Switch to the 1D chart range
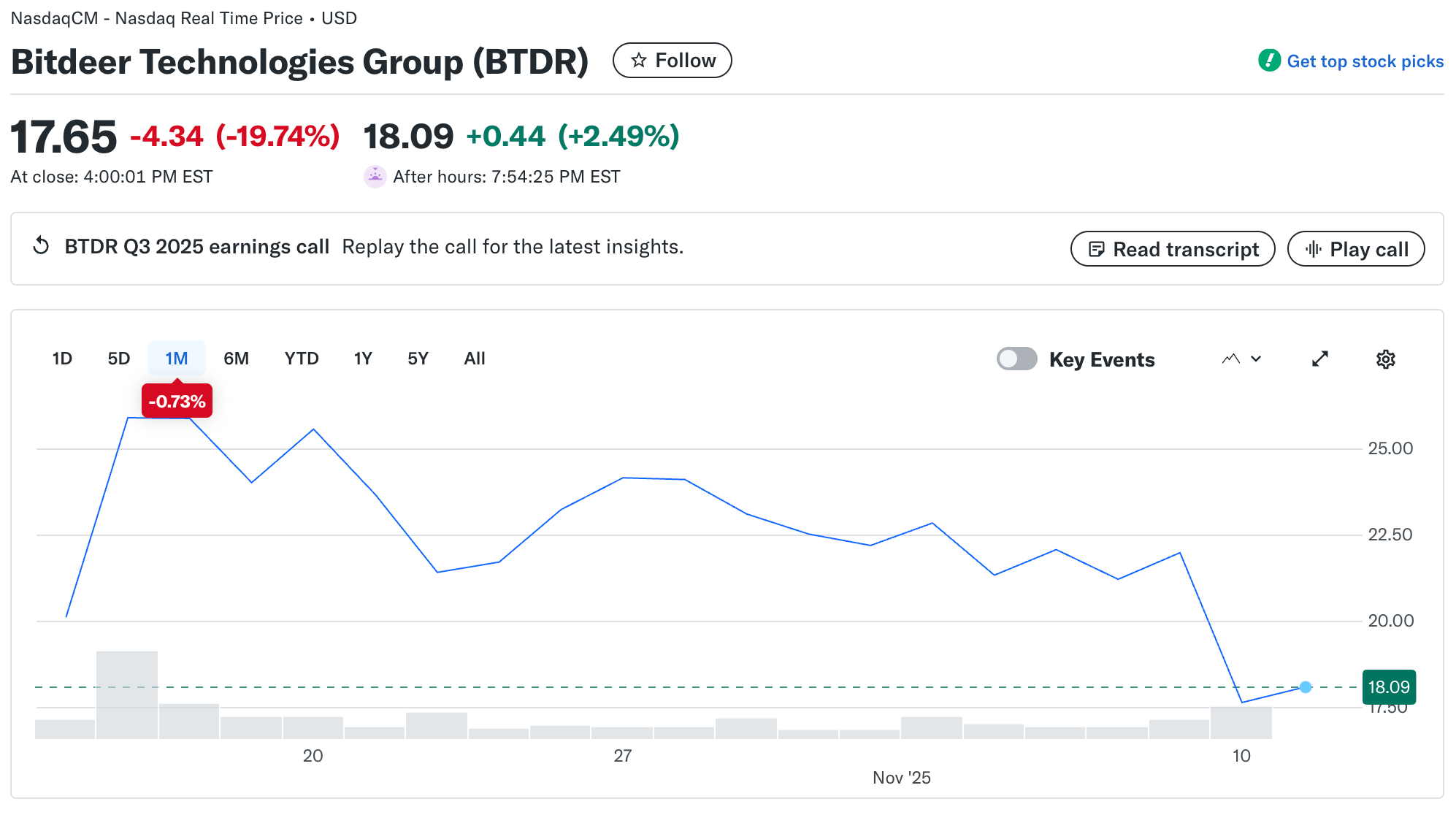The width and height of the screenshot is (1456, 815). 61,358
